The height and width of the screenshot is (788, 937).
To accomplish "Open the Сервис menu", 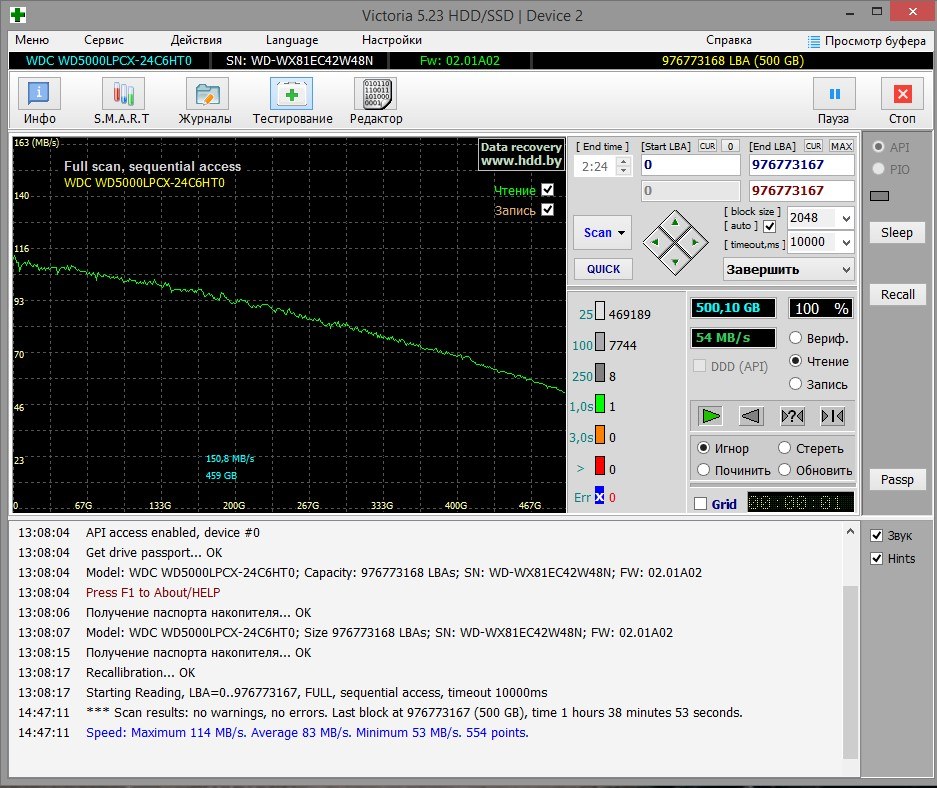I will coord(104,40).
